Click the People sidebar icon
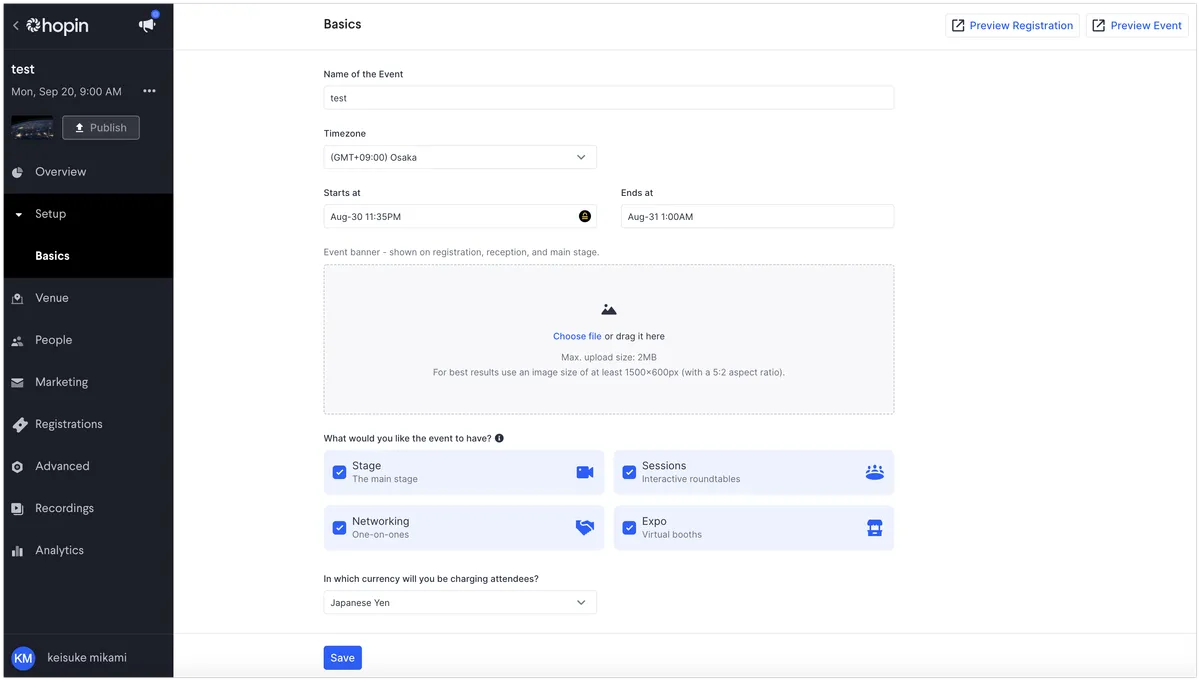 17,341
